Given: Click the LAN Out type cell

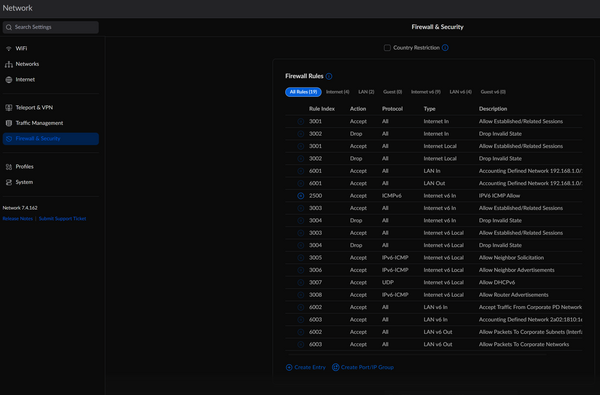Looking at the screenshot, I should click(x=434, y=184).
